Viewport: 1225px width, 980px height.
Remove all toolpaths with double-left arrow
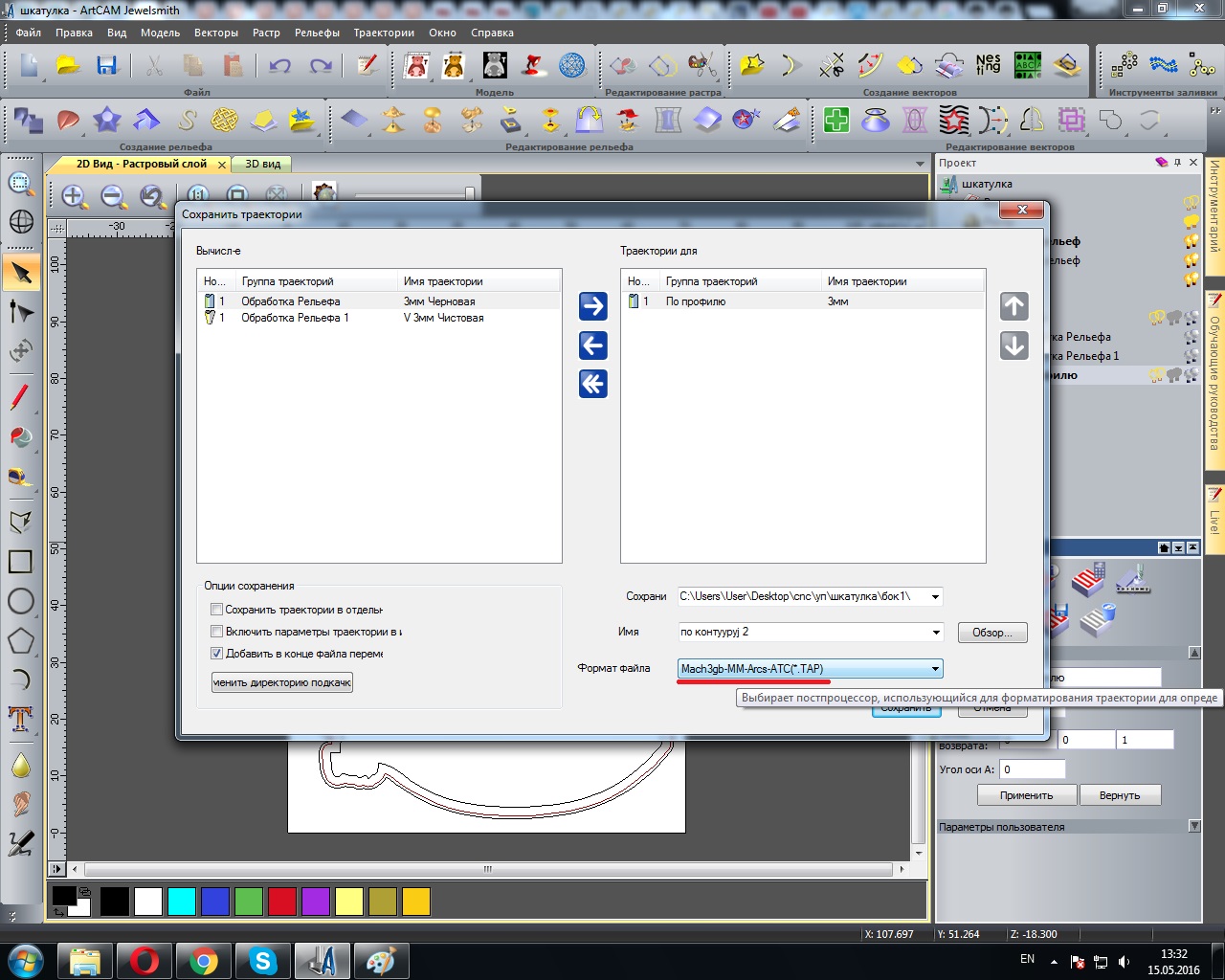593,385
